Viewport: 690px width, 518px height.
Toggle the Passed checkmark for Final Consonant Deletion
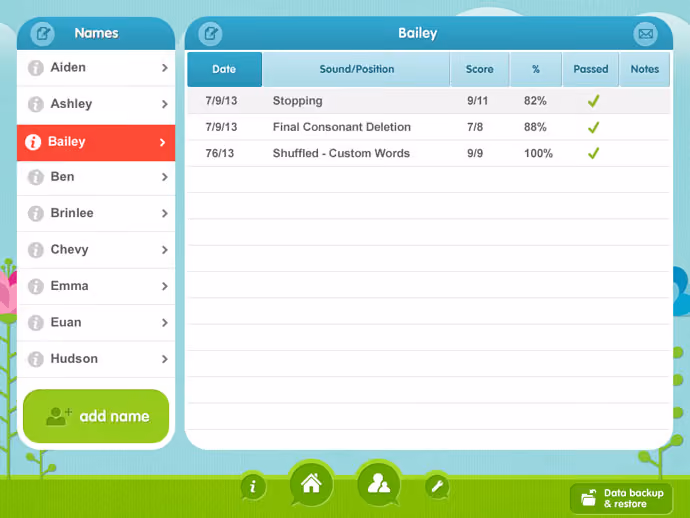(x=593, y=128)
